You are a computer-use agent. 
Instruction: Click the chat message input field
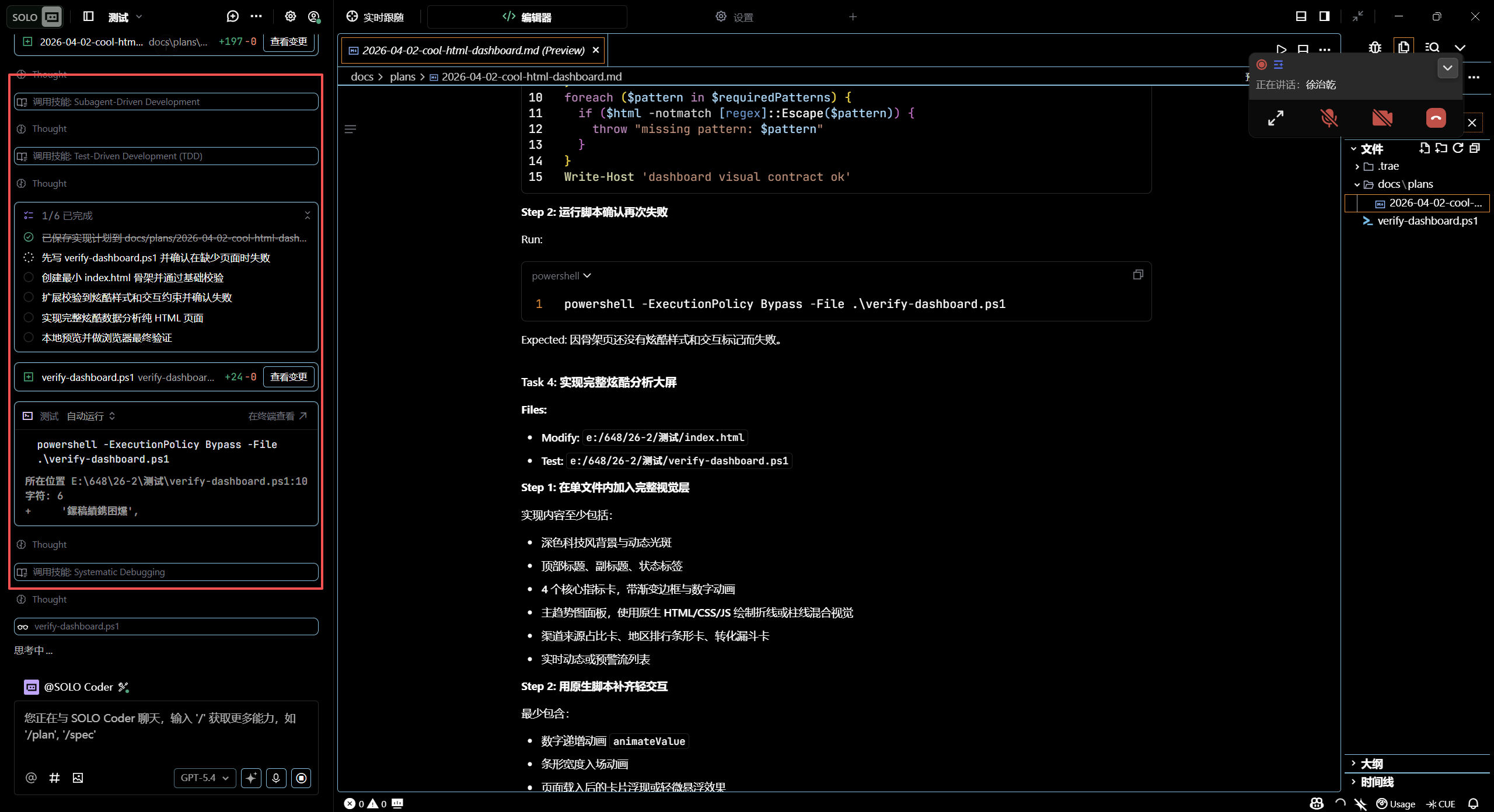pos(166,729)
